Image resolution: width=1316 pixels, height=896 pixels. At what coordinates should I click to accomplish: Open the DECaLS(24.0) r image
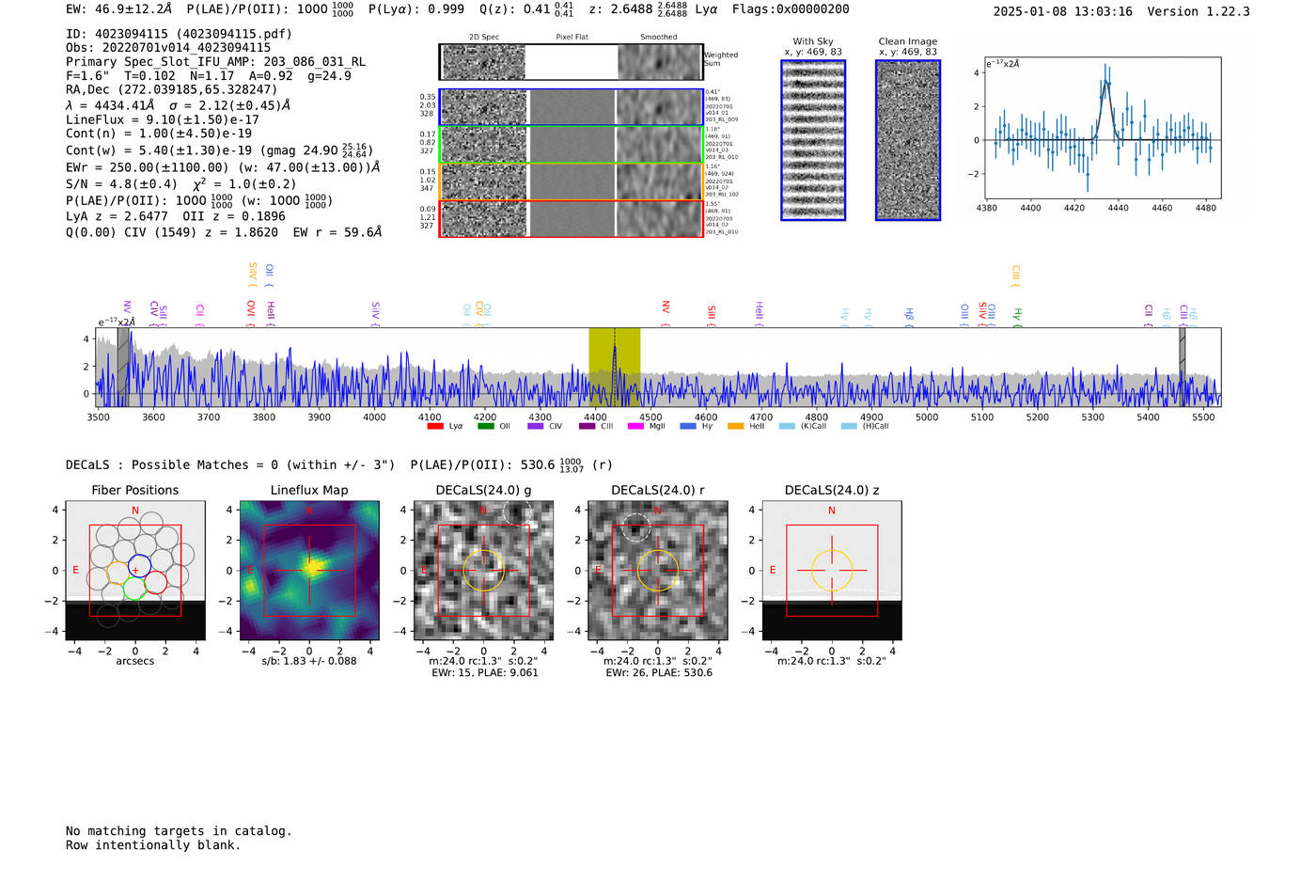pos(658,571)
